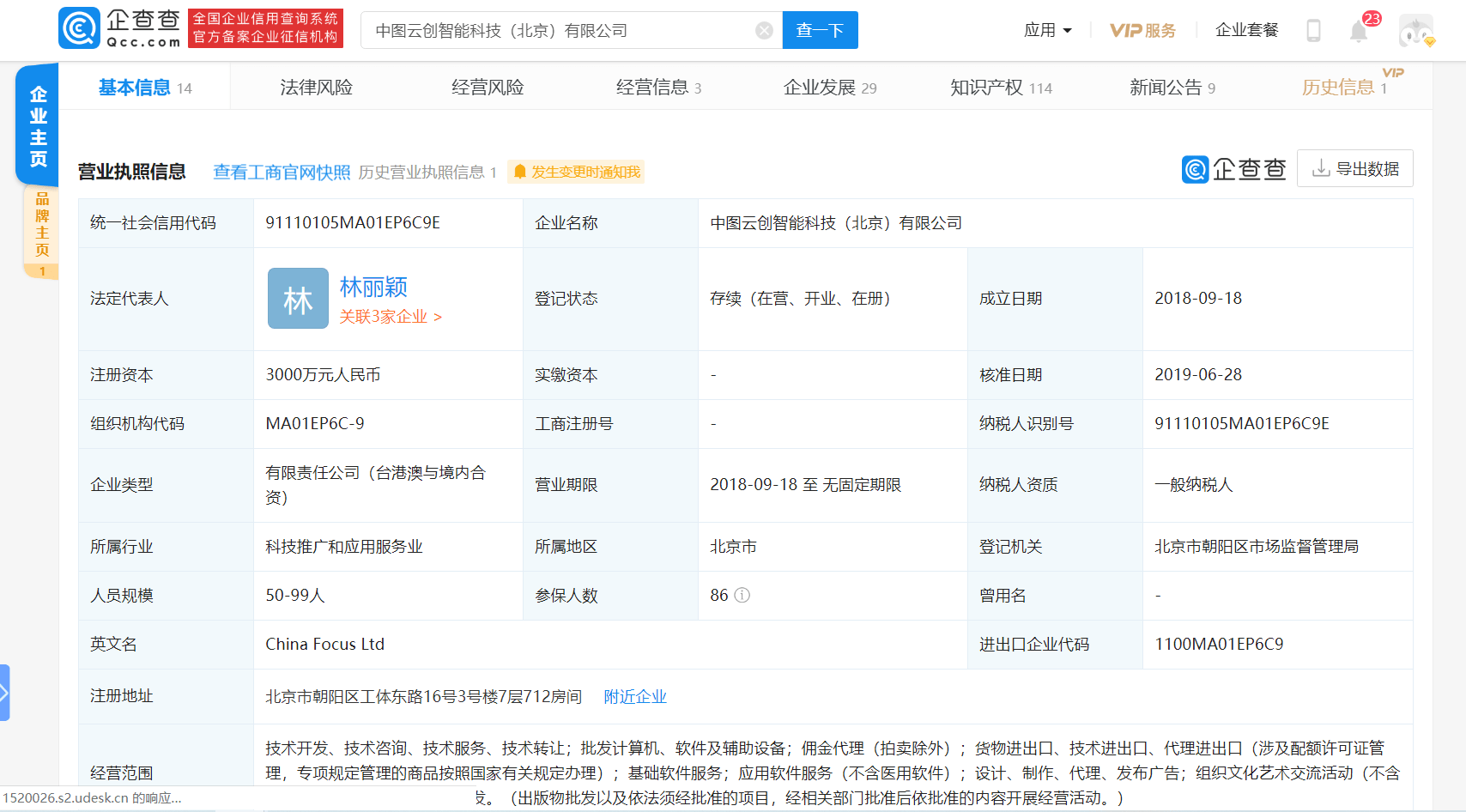Expand the left edge side panel arrow

(x=4, y=692)
